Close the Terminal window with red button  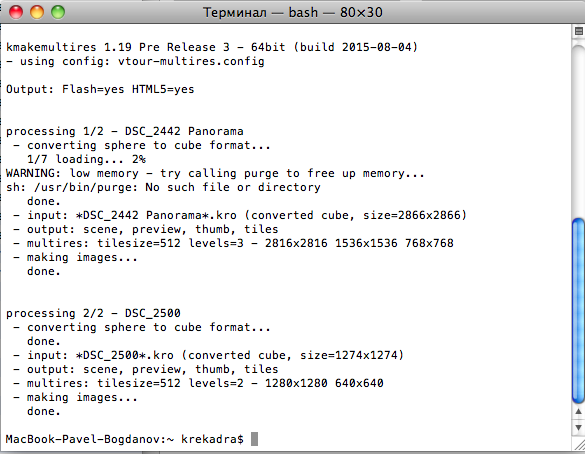tap(16, 12)
